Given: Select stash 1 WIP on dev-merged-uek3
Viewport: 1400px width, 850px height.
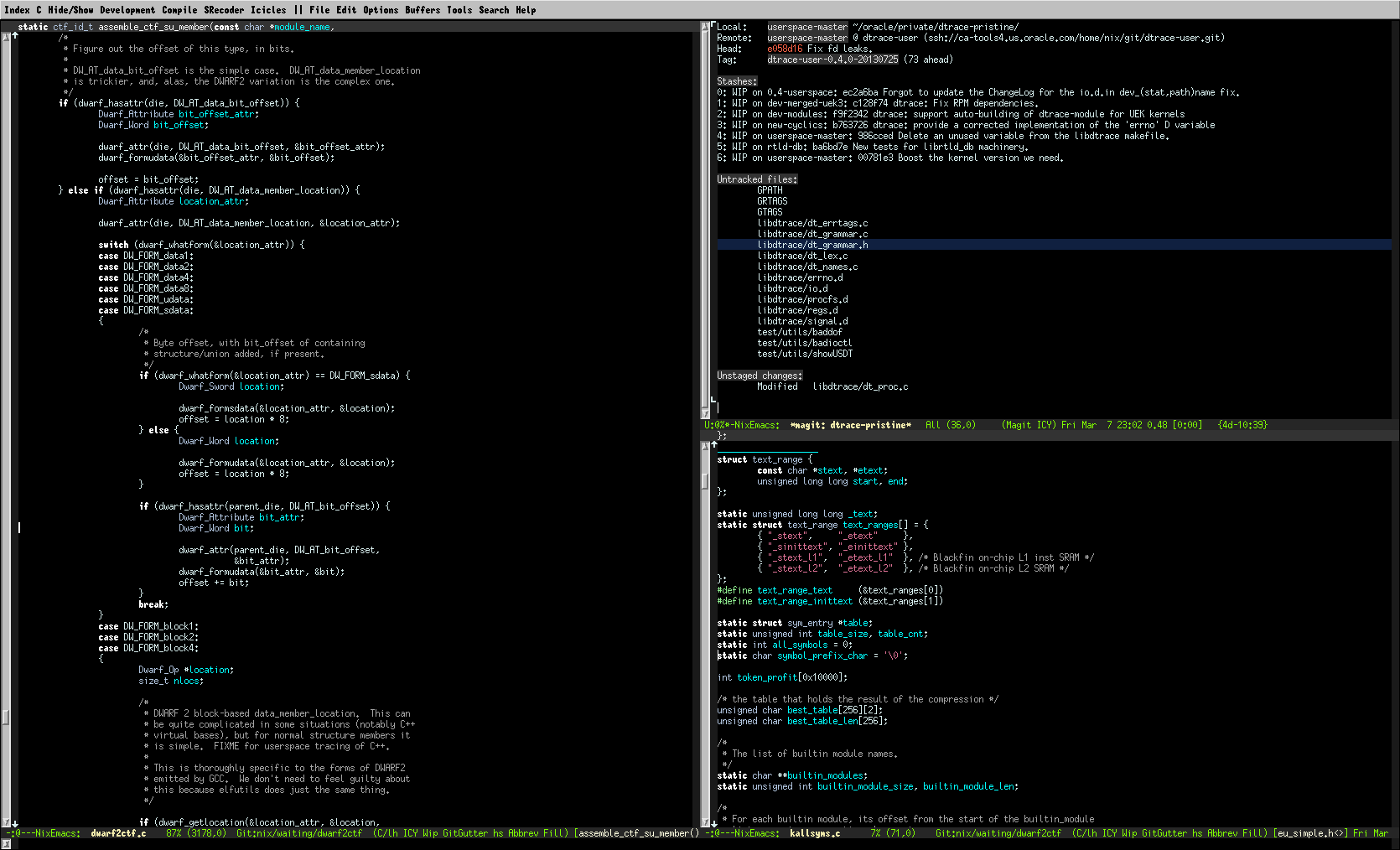Looking at the screenshot, I should pyautogui.click(x=877, y=103).
